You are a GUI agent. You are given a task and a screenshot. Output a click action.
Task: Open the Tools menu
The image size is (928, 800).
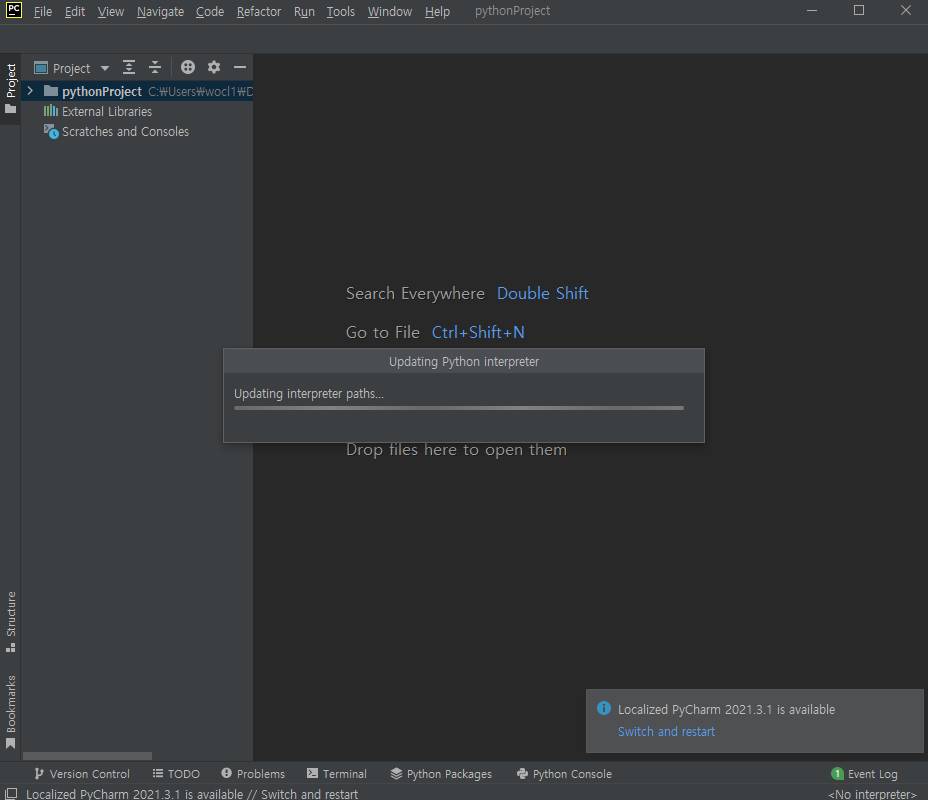point(341,11)
